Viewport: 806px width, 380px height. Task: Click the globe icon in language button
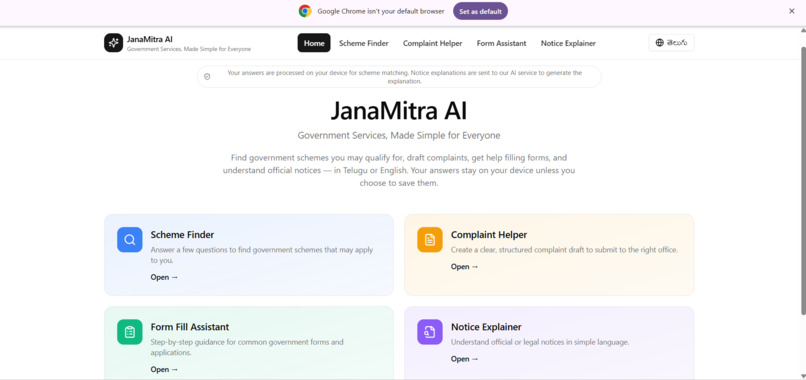[660, 43]
